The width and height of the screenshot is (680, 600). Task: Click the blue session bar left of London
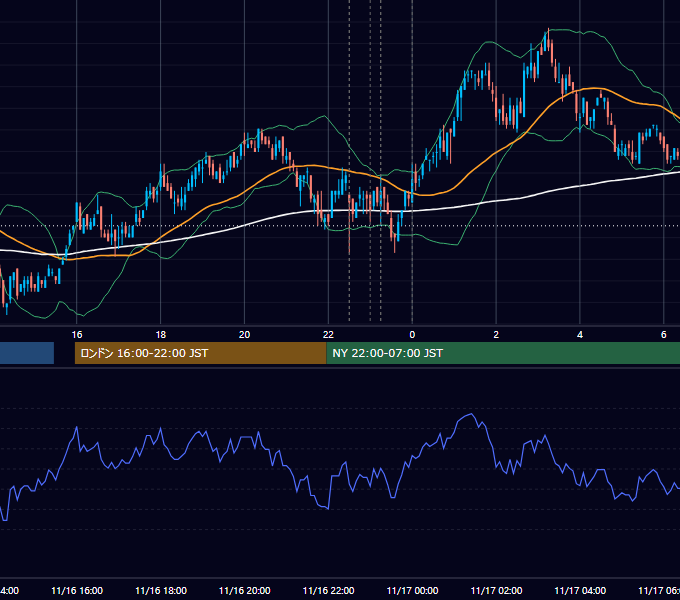pos(27,353)
